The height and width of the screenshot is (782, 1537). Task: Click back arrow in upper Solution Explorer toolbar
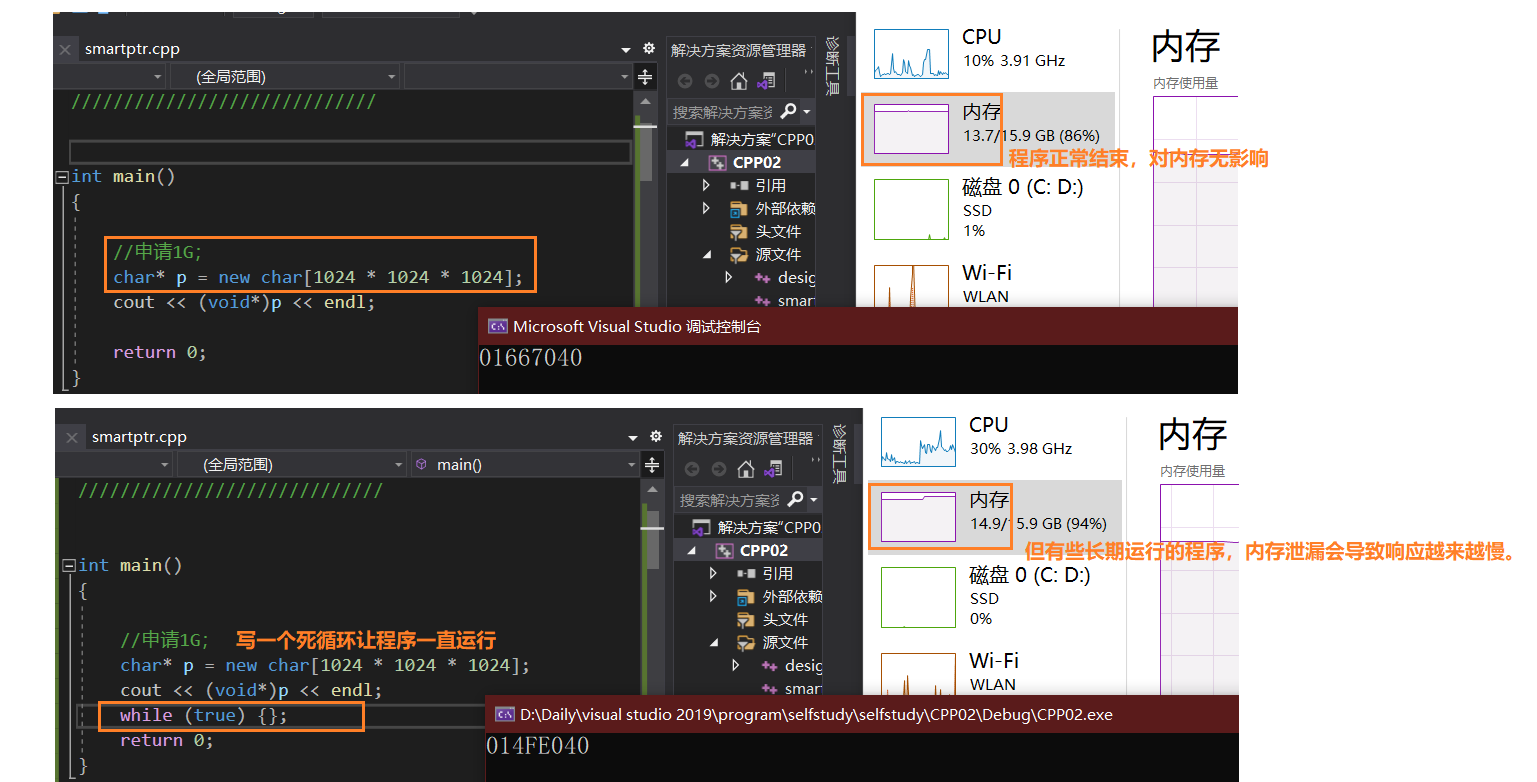[x=685, y=82]
